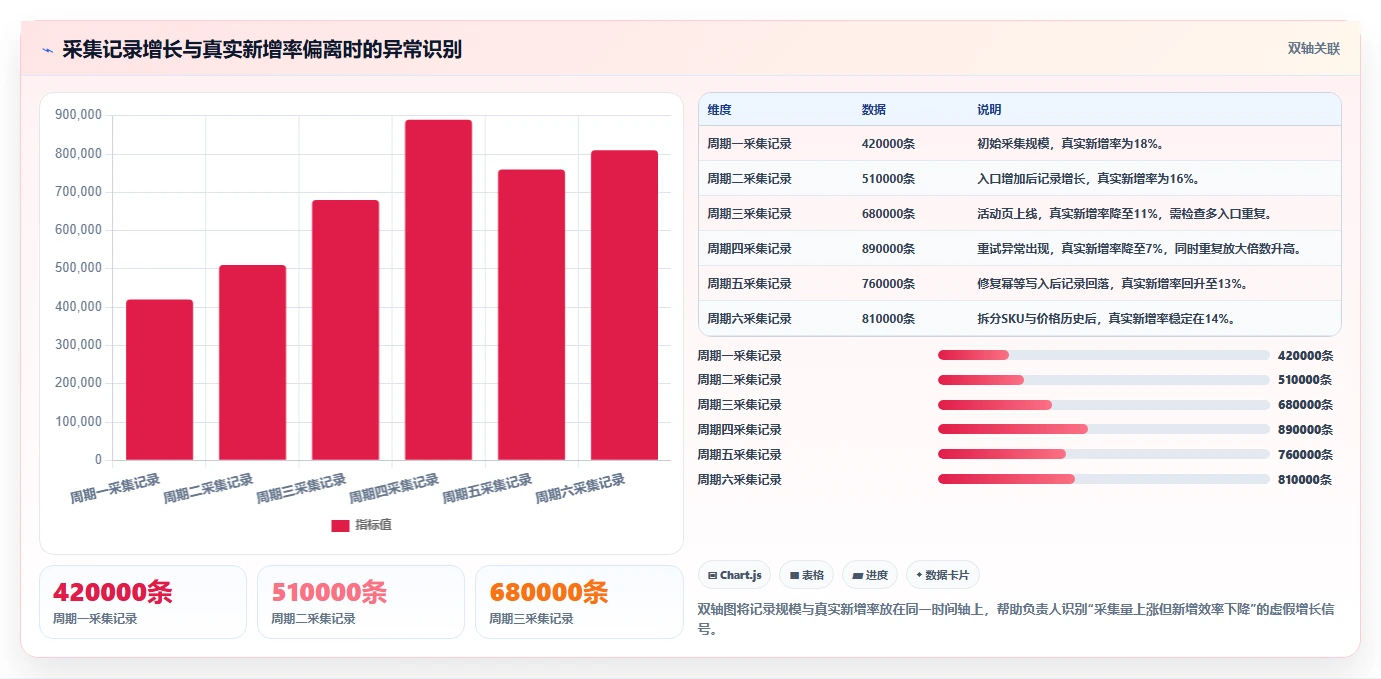This screenshot has height=679, width=1381.
Task: Click table value 510000条
Action: click(888, 179)
